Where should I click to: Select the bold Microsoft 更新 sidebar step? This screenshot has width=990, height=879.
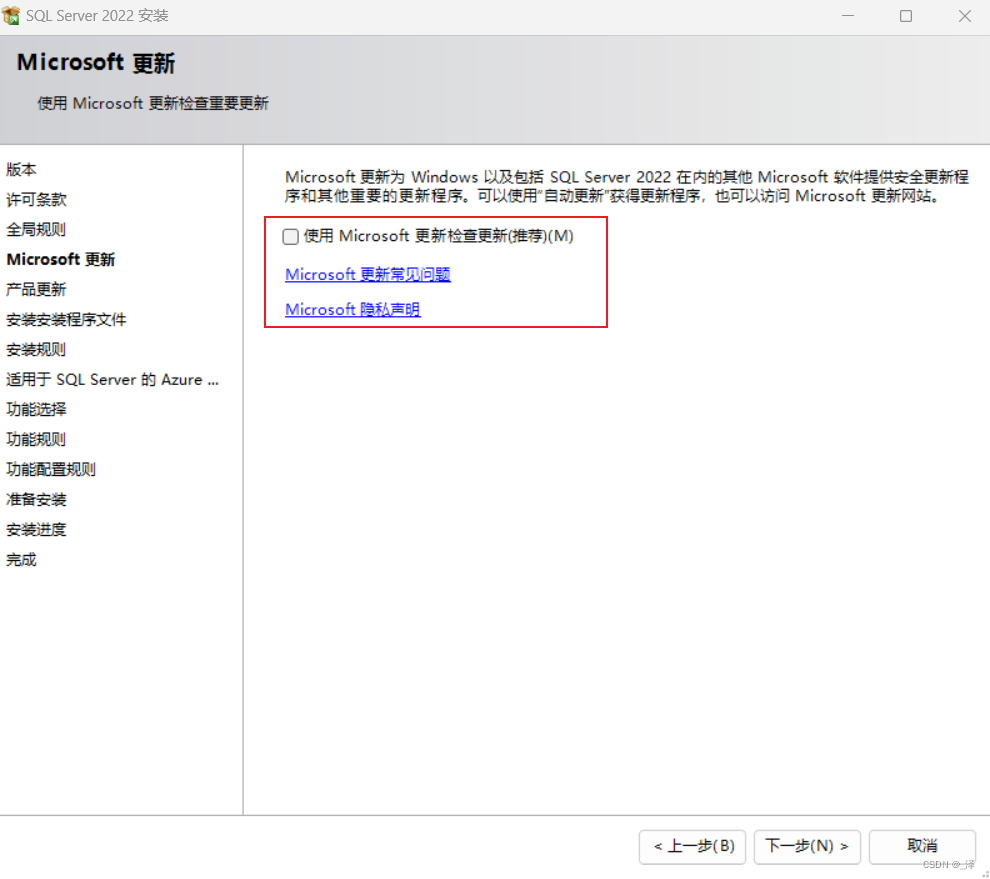click(61, 260)
